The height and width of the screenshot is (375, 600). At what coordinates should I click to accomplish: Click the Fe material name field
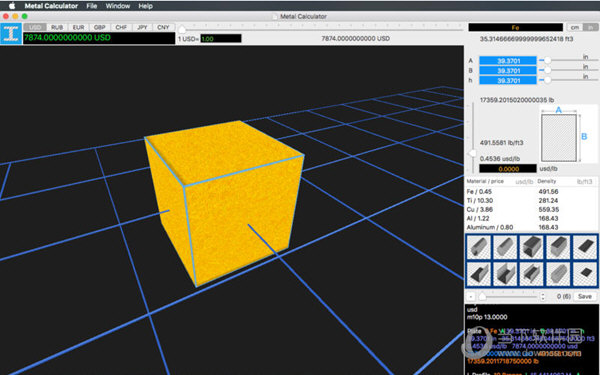coord(515,27)
